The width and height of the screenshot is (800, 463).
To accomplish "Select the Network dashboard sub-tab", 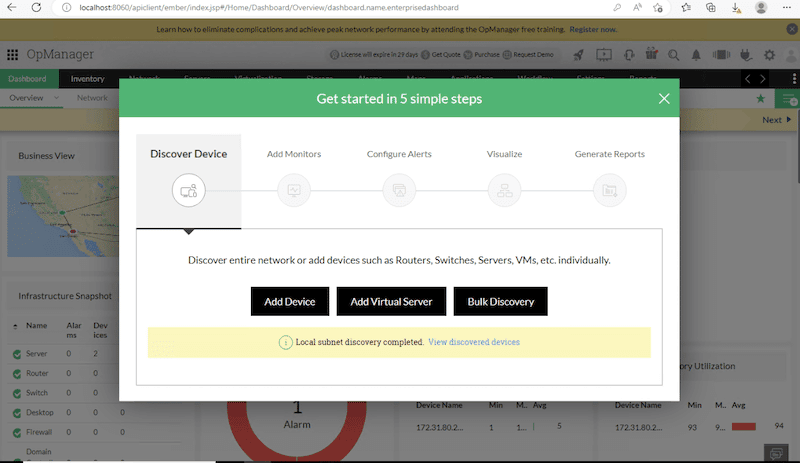I will point(92,98).
